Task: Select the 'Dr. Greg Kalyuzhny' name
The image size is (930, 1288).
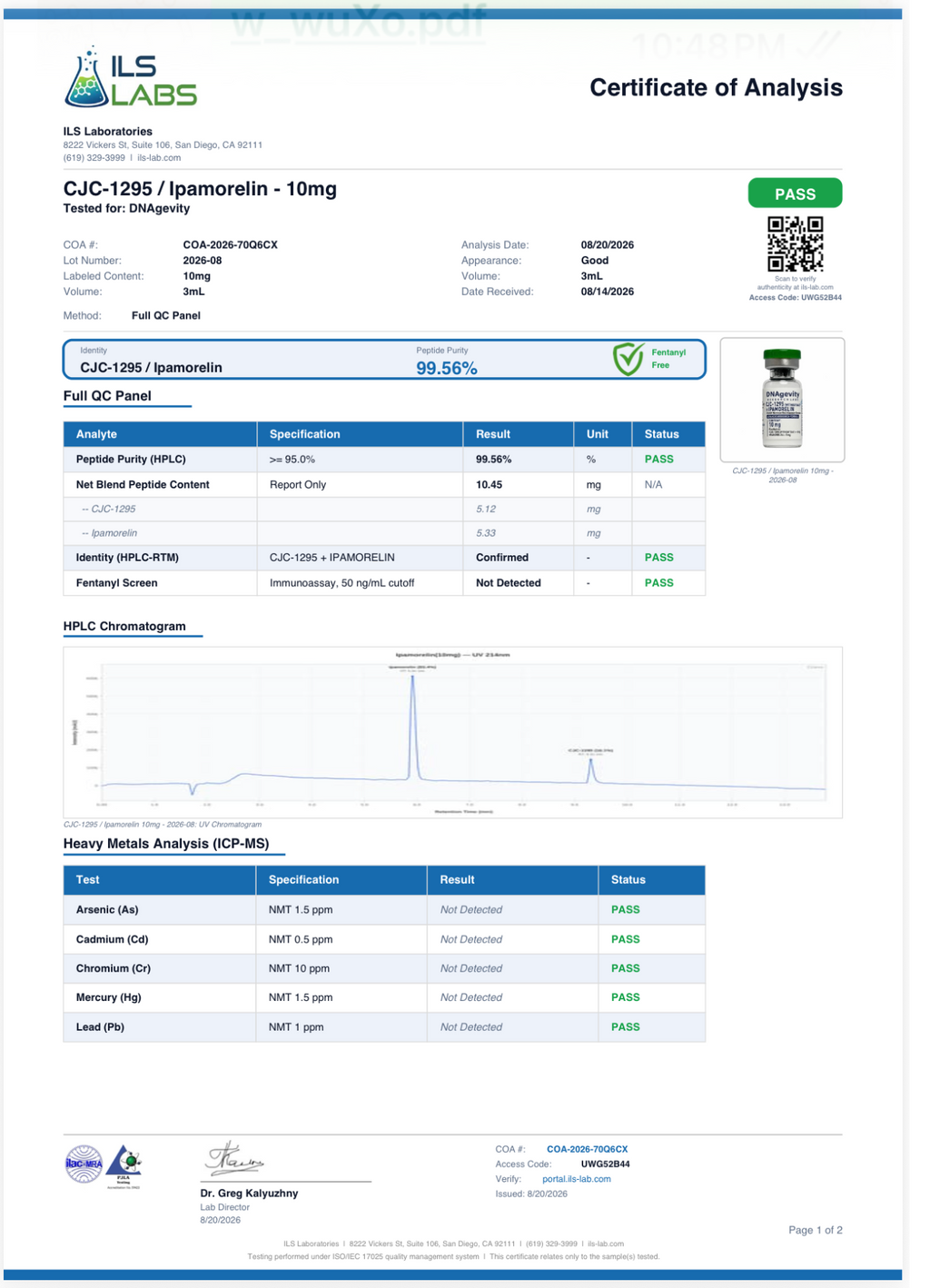Action: click(249, 1194)
